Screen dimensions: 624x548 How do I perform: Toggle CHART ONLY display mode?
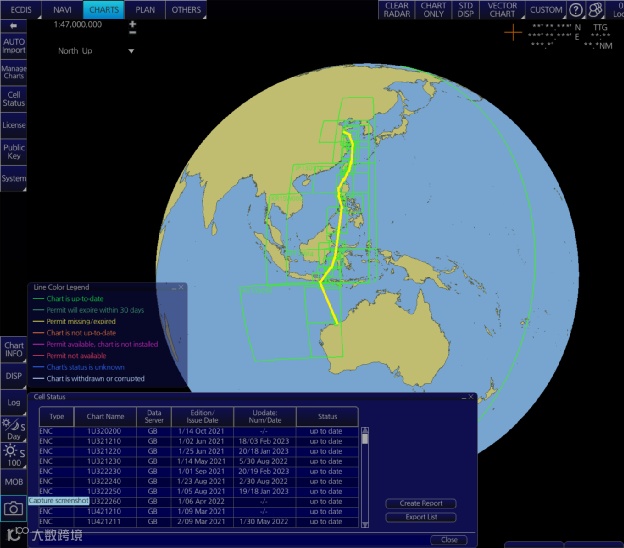click(x=433, y=10)
